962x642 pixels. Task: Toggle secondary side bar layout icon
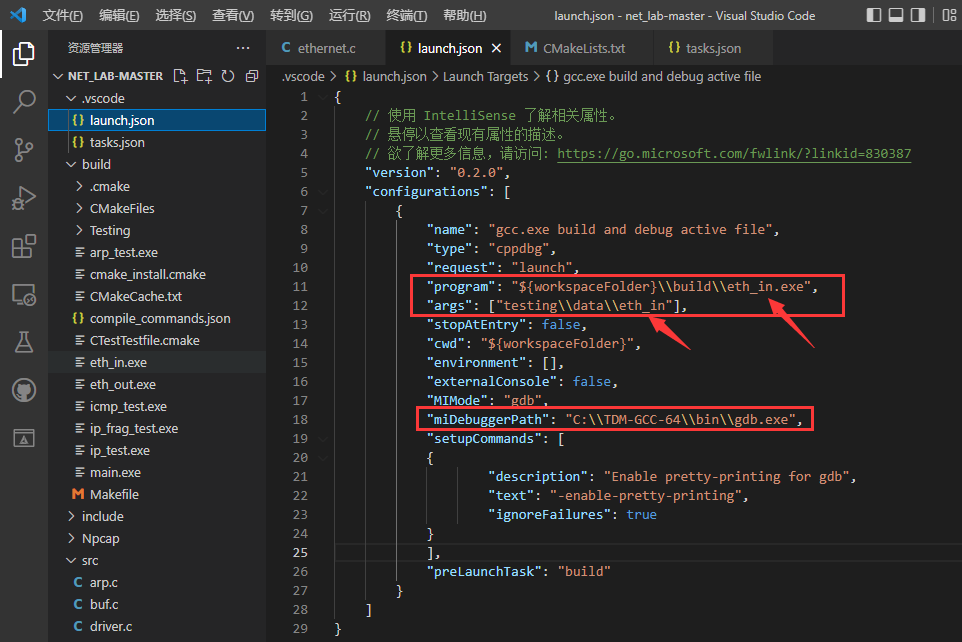click(x=918, y=15)
